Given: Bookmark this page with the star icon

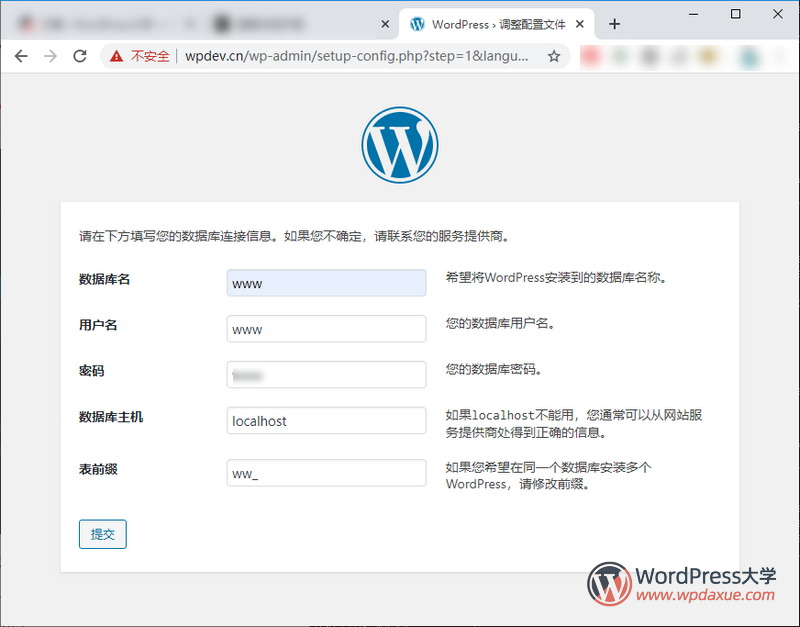Looking at the screenshot, I should click(553, 57).
